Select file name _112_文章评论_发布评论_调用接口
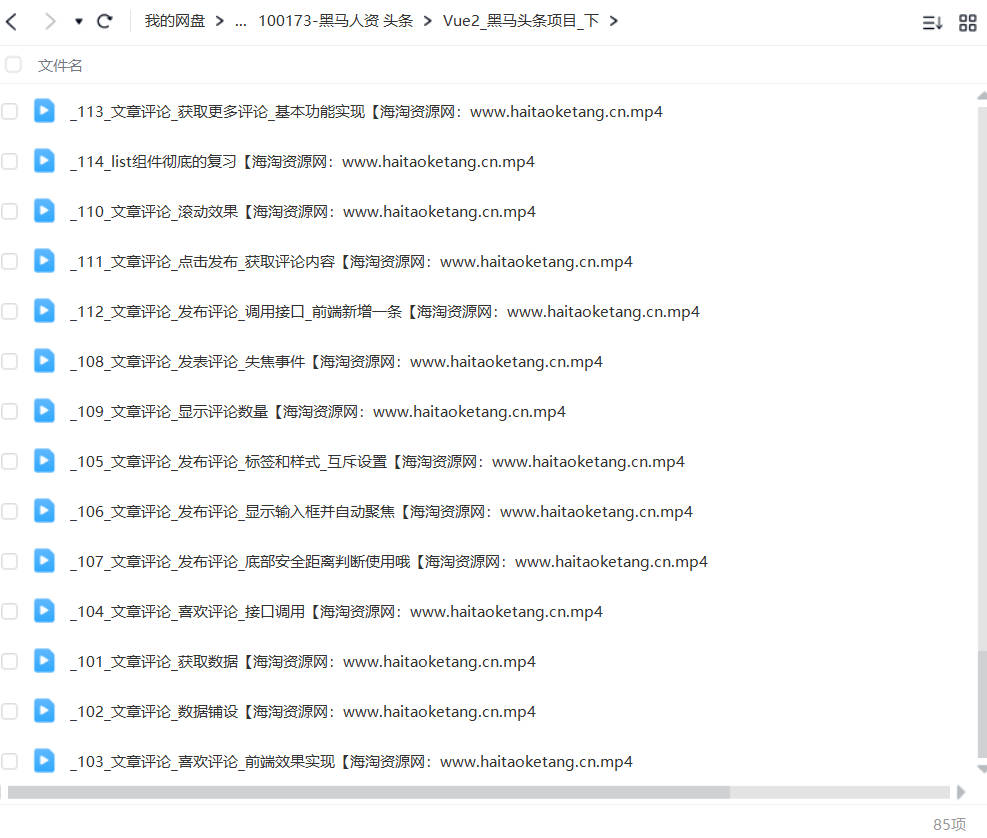987x838 pixels. click(385, 312)
